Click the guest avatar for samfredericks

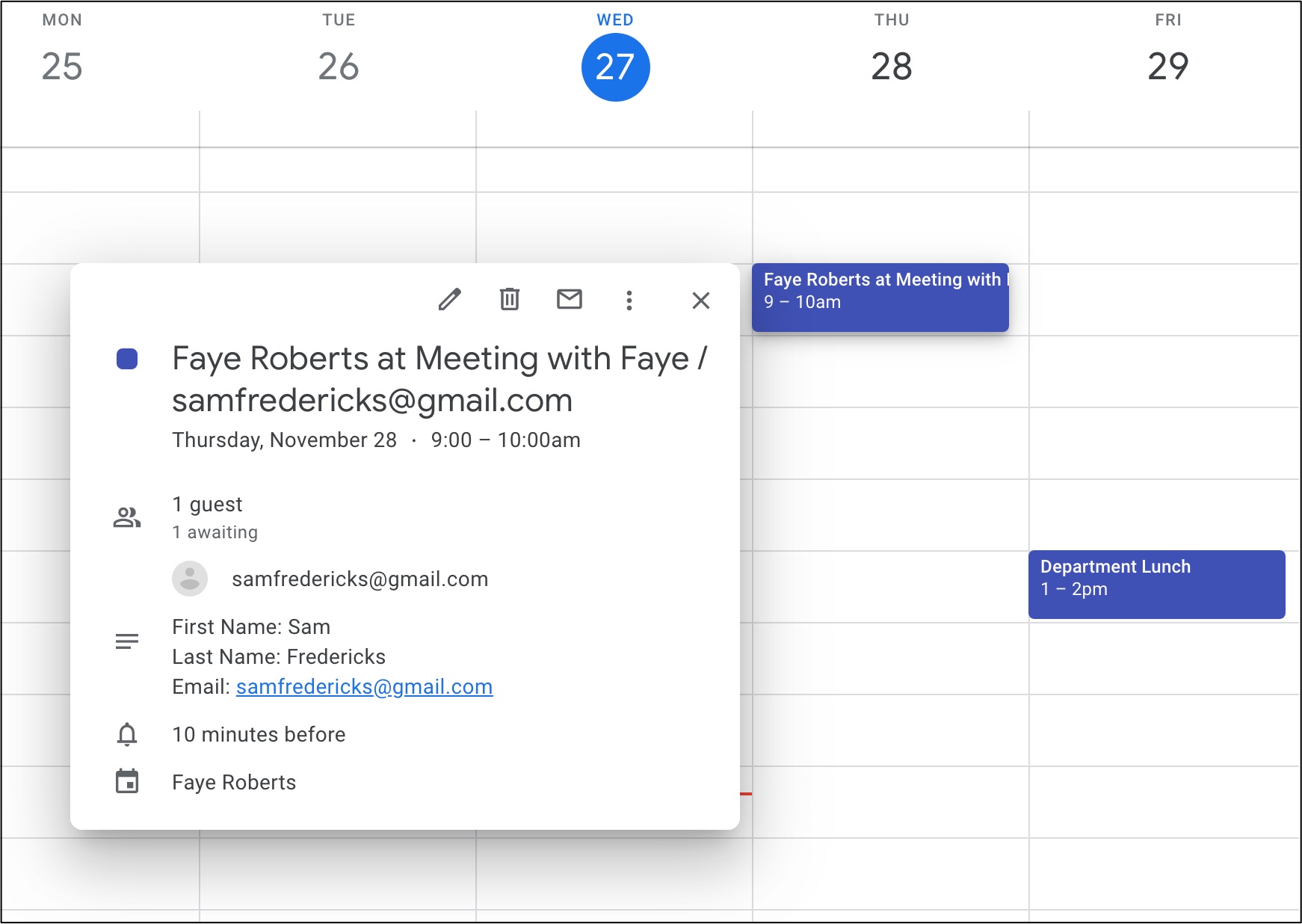[190, 579]
